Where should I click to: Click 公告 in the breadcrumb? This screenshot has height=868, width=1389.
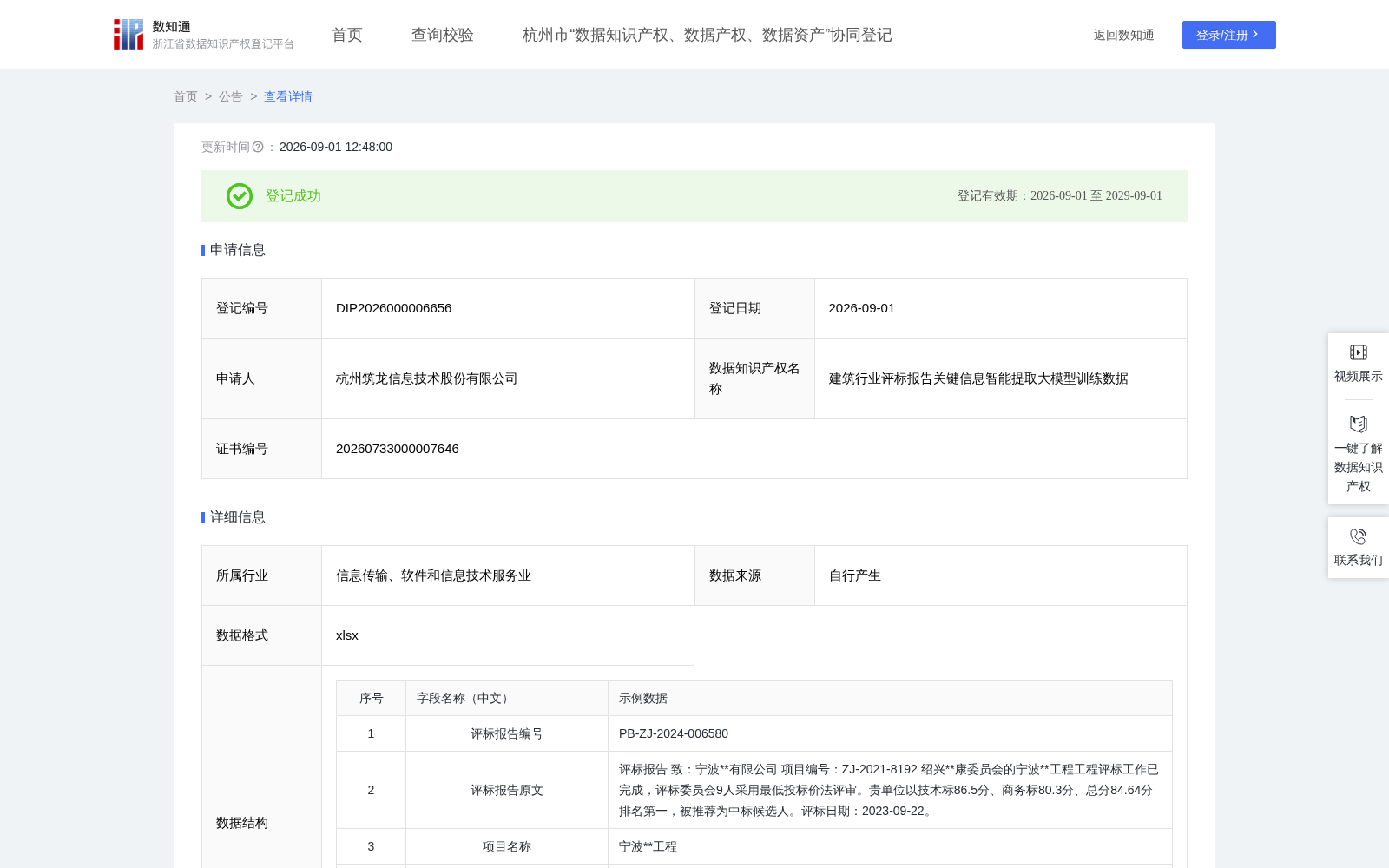point(231,96)
